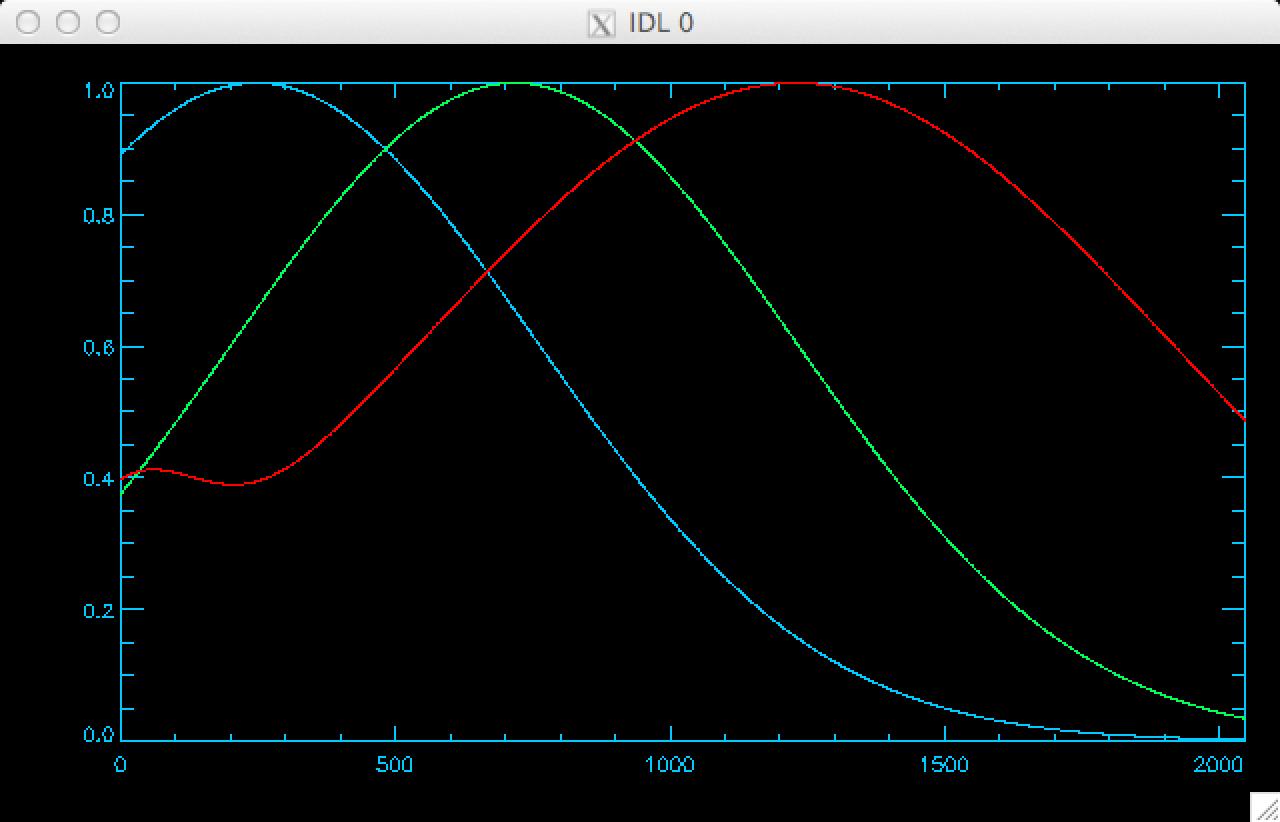
Task: Click the X11 icon in title bar
Action: (600, 22)
